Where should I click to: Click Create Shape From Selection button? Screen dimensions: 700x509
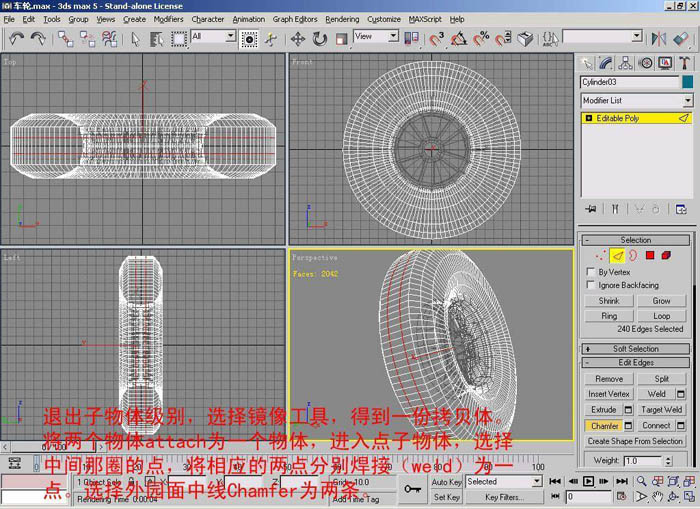click(x=635, y=441)
